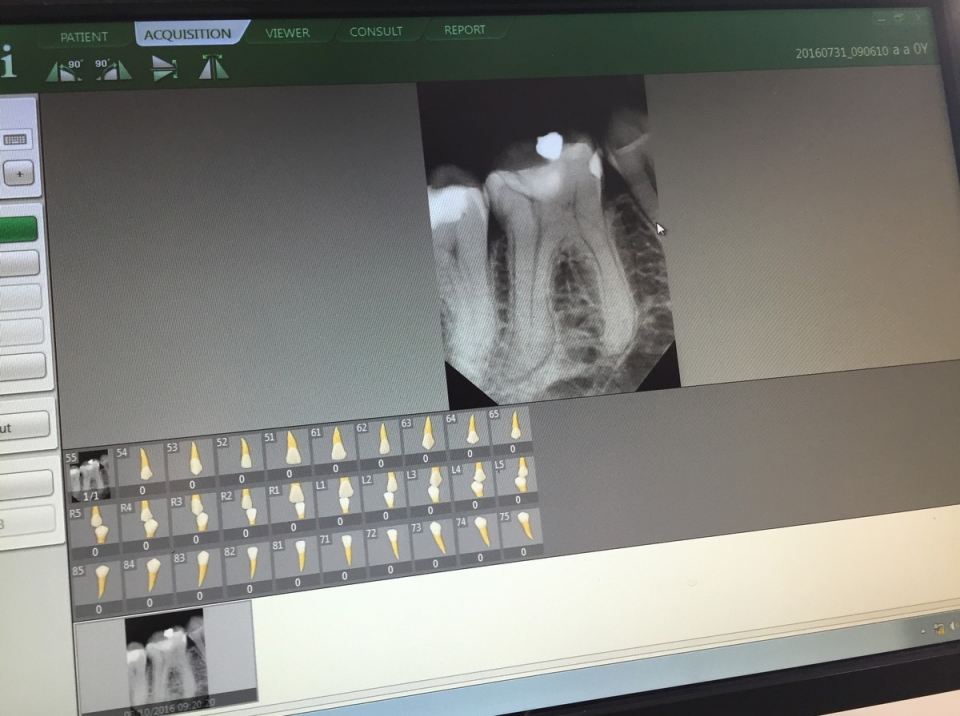Select bitewing slot R4
This screenshot has height=716, width=960.
[x=145, y=525]
